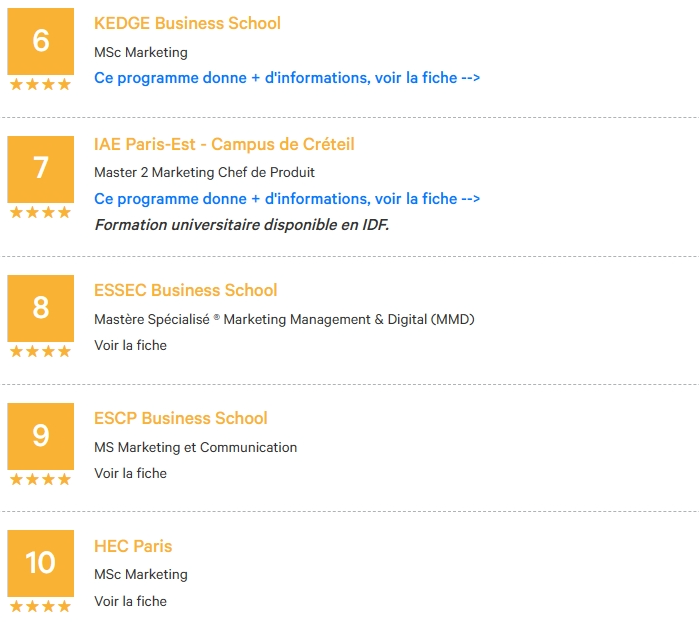Click the rank 10 orange badge
This screenshot has width=699, height=626.
pyautogui.click(x=41, y=563)
